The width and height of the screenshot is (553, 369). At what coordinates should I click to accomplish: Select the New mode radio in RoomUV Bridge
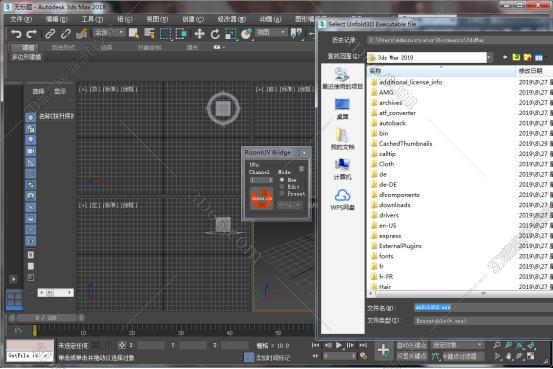(x=282, y=180)
